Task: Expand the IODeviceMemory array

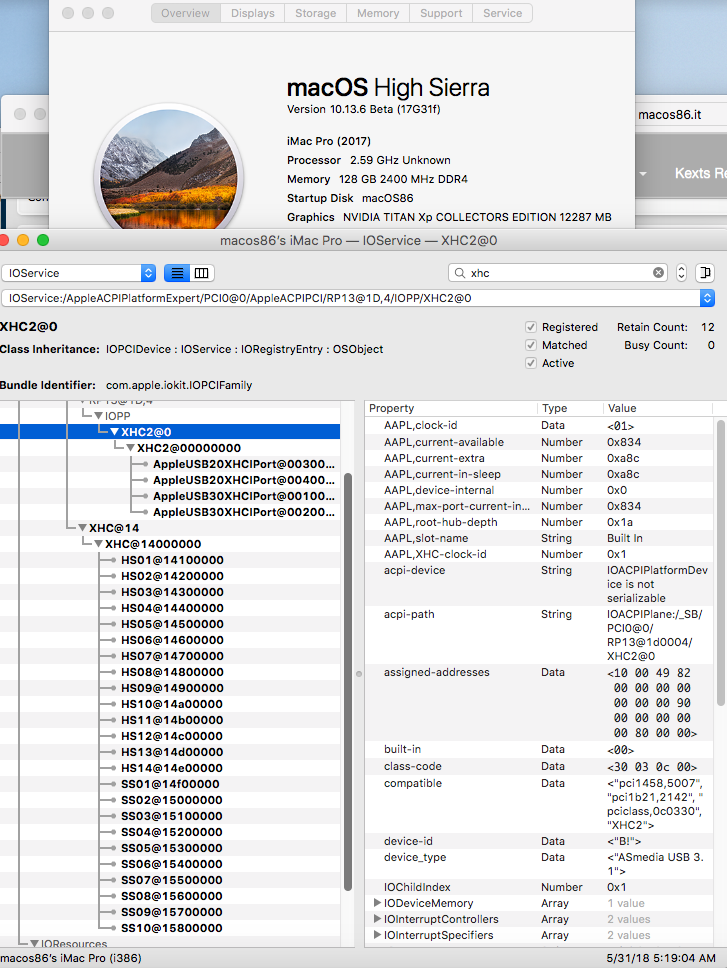Action: (377, 903)
